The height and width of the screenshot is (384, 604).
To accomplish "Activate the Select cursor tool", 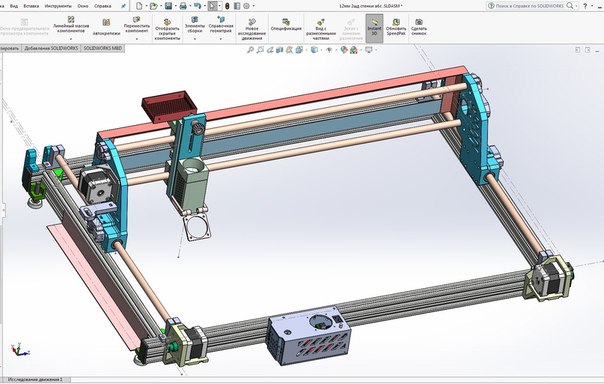I will [x=212, y=6].
